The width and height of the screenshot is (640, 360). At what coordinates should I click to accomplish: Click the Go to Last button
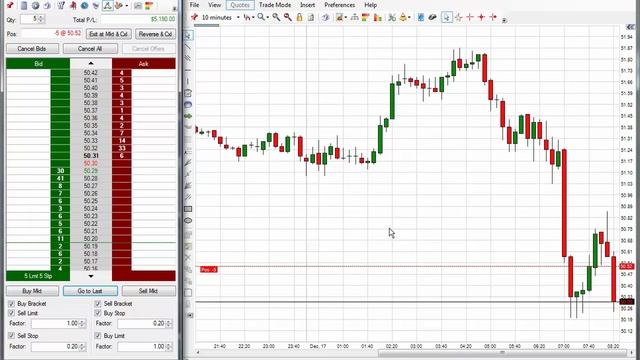(x=90, y=291)
